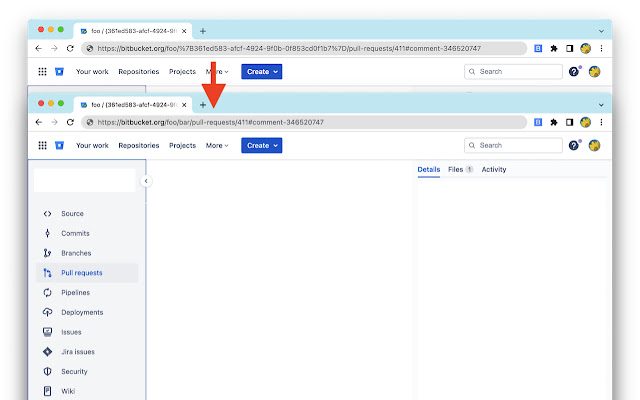Image resolution: width=640 pixels, height=400 pixels.
Task: Click the address bar in the back window
Action: click(304, 48)
